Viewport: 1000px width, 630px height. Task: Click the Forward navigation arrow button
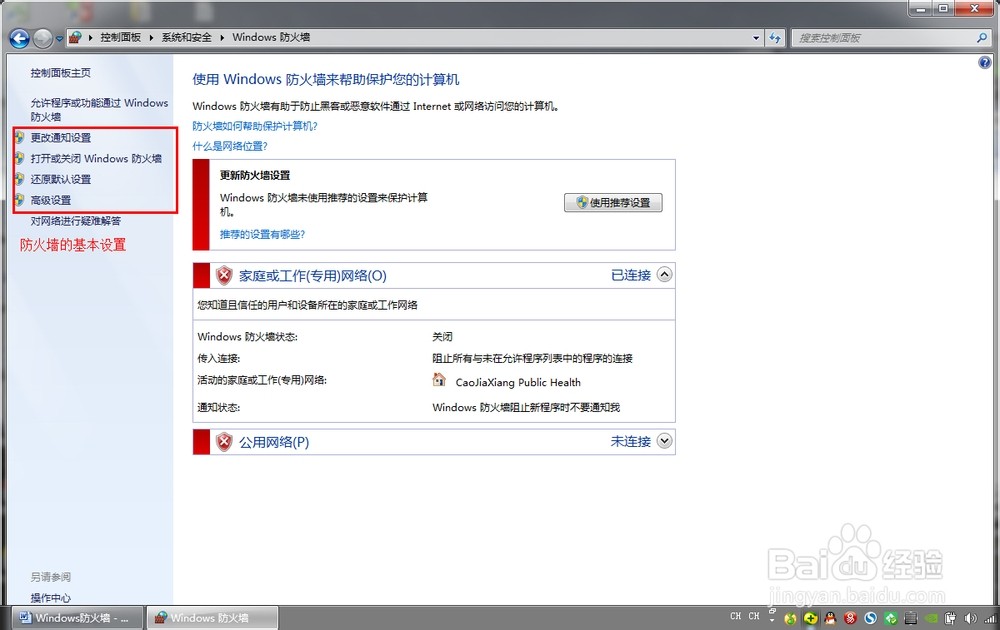[x=42, y=39]
